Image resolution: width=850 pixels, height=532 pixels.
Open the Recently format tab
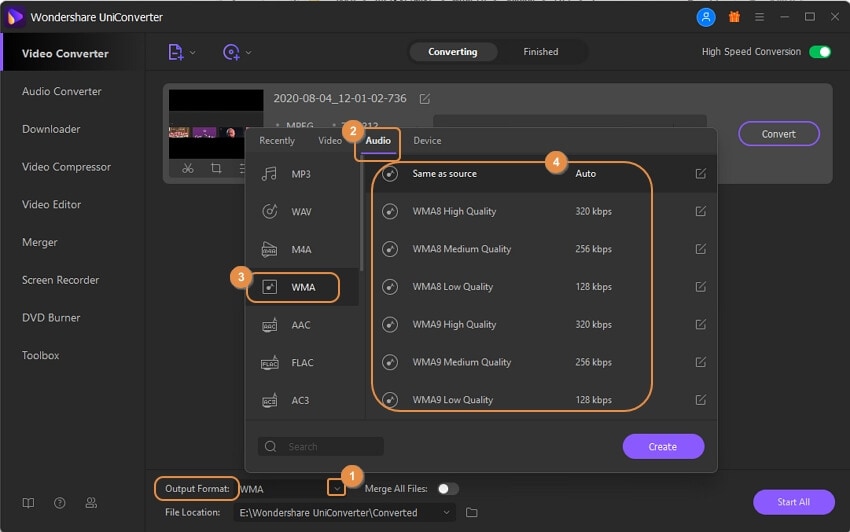tap(277, 140)
